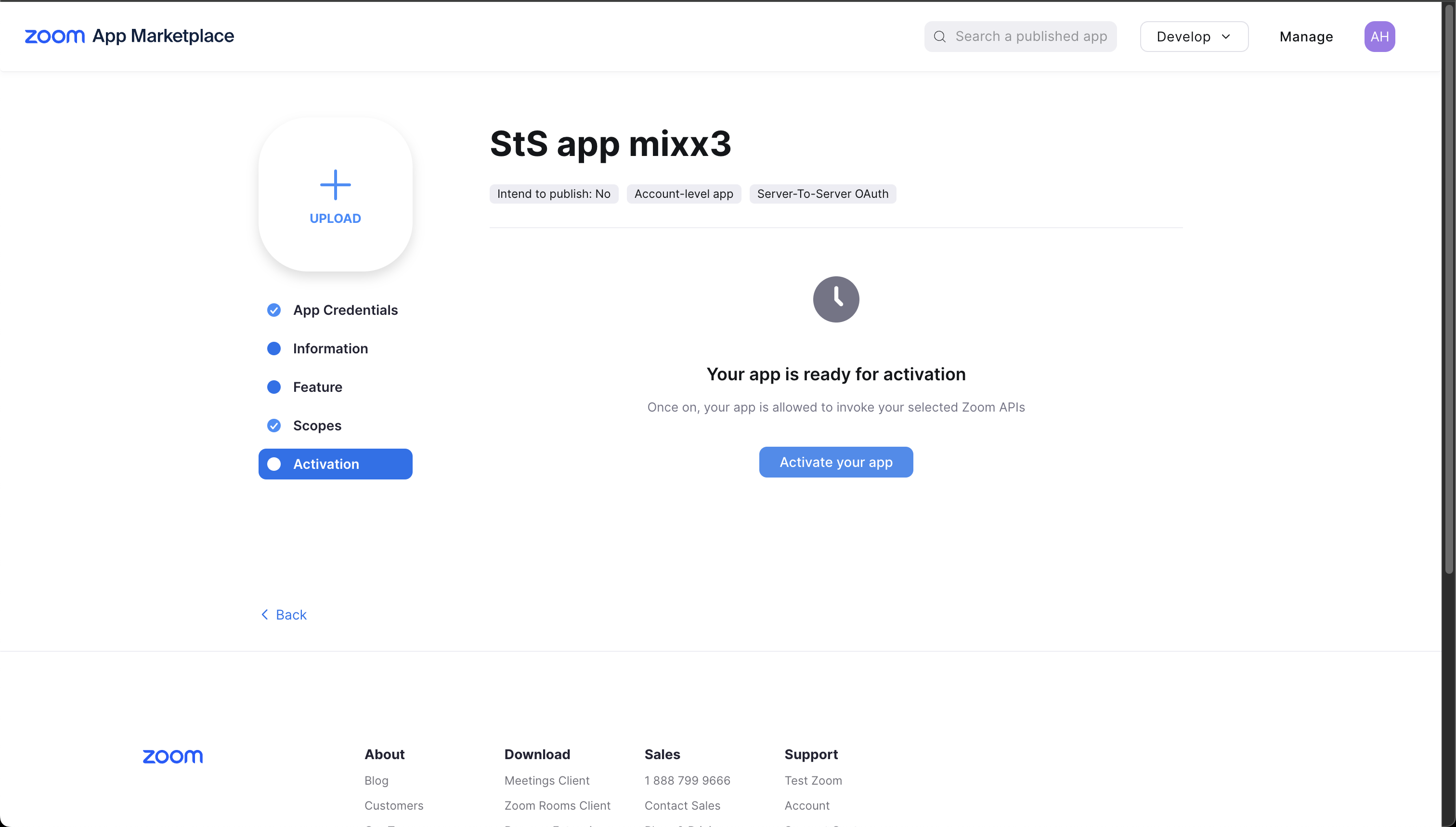Open Account support link
This screenshot has width=1456, height=827.
(x=806, y=805)
